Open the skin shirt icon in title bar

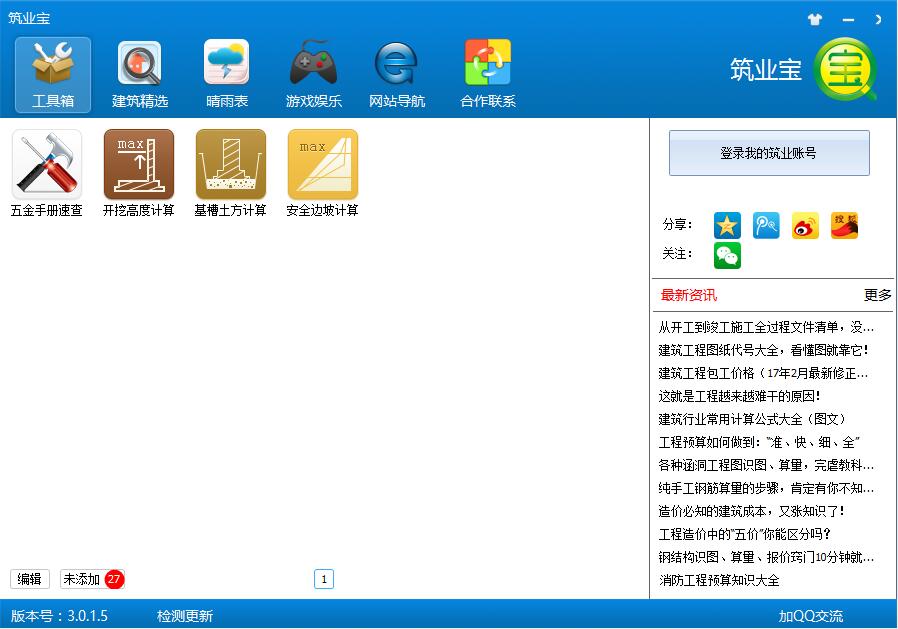point(814,19)
